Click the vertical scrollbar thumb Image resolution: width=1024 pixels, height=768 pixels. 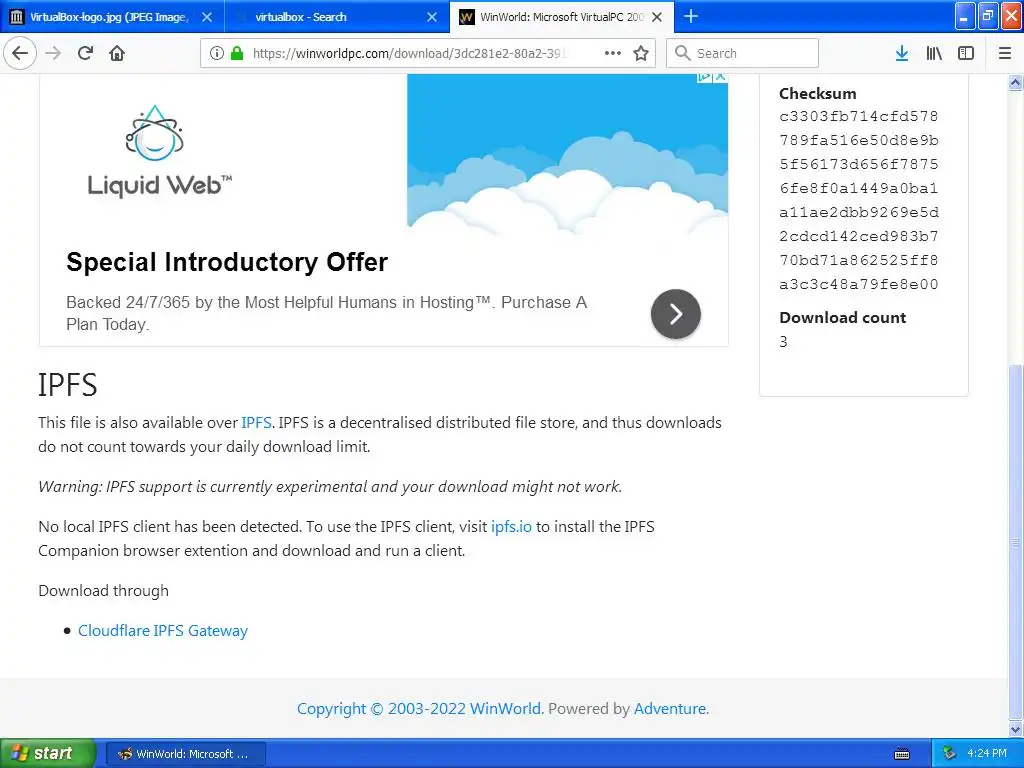tap(1016, 541)
